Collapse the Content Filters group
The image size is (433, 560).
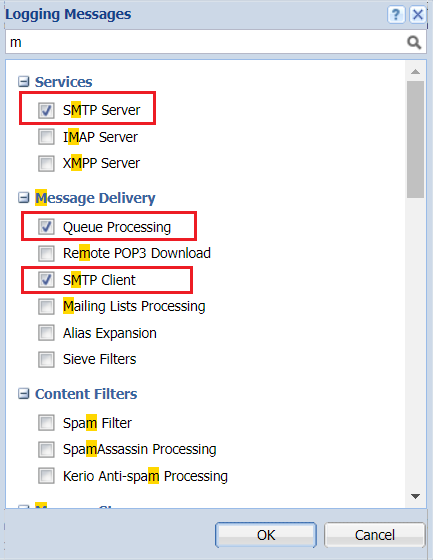[x=24, y=394]
